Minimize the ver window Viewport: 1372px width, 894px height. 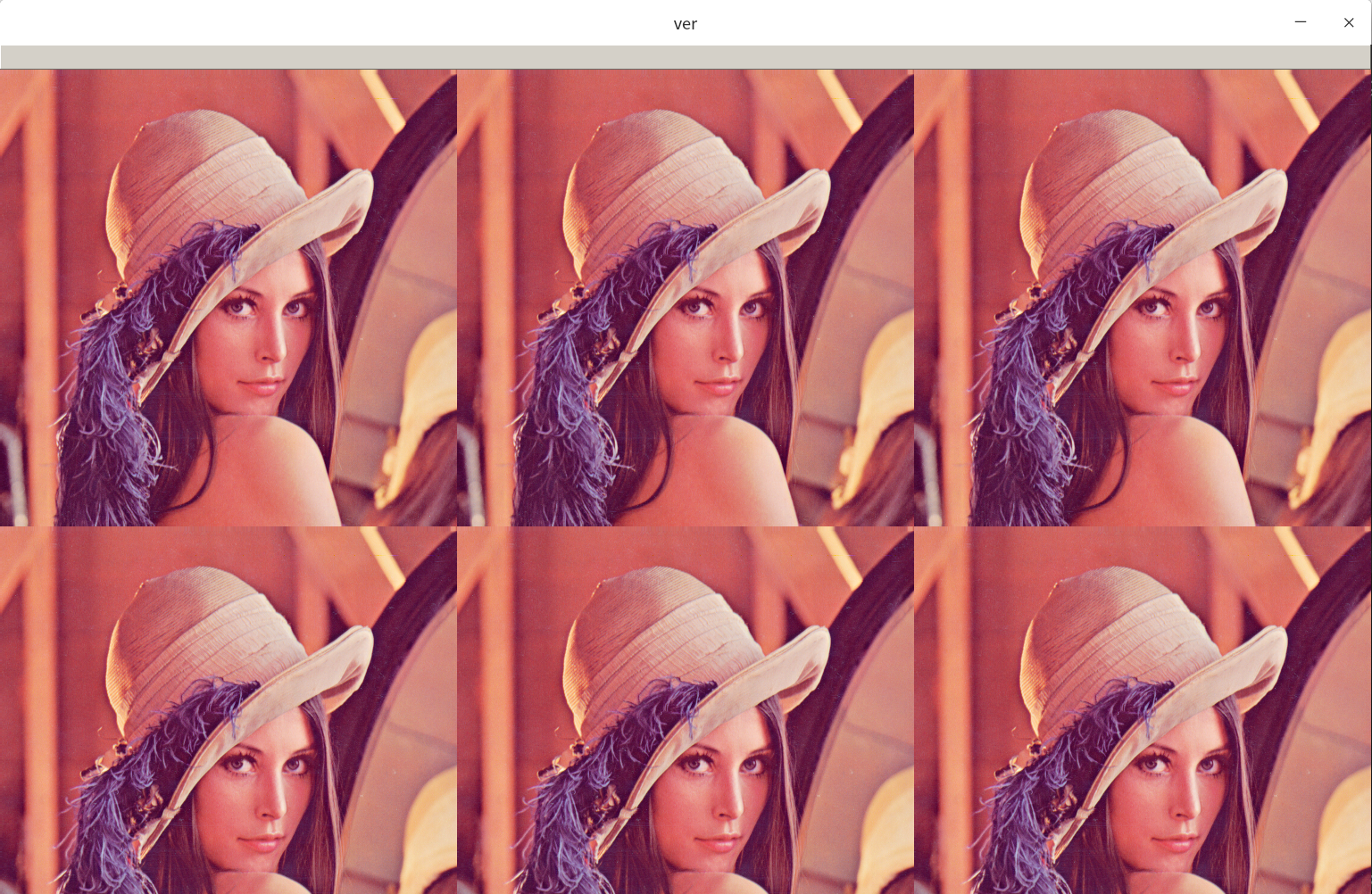(x=1300, y=22)
